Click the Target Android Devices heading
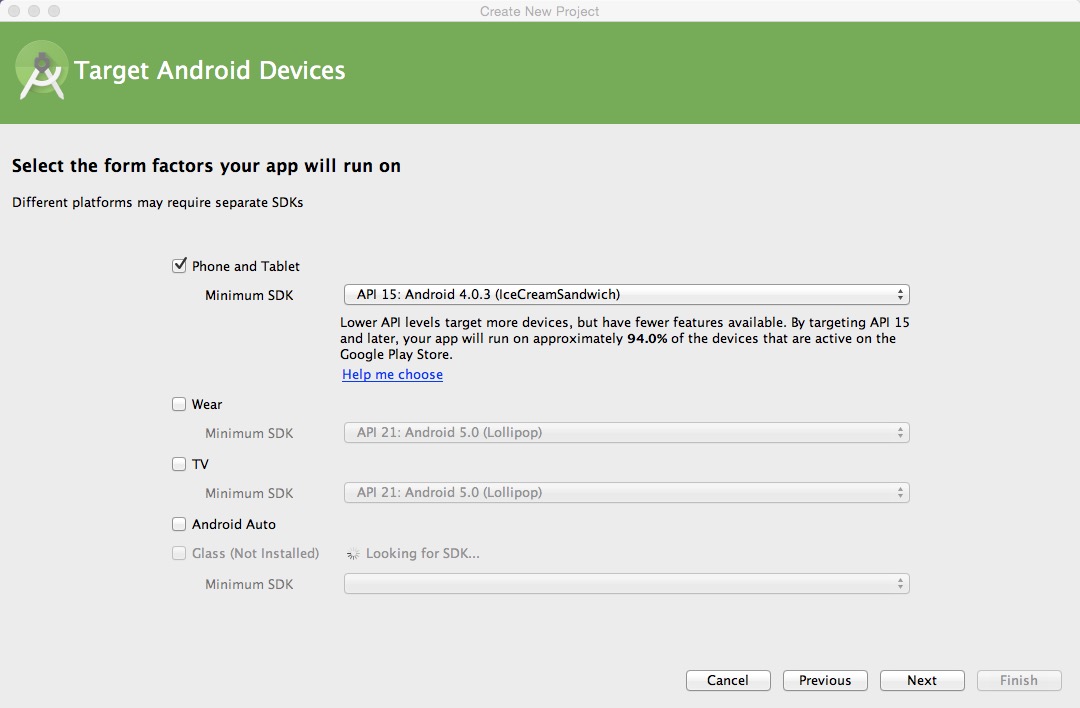This screenshot has height=708, width=1080. 209,70
